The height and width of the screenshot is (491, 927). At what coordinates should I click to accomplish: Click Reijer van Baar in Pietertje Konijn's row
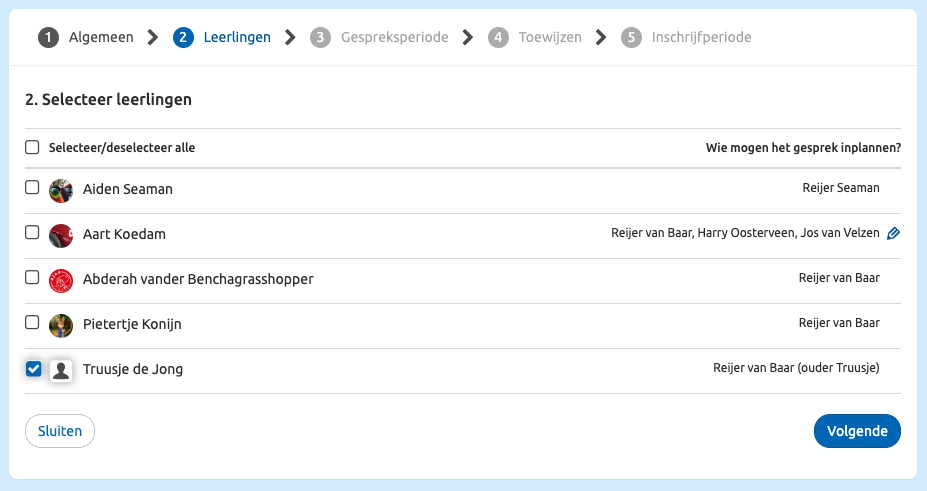839,323
